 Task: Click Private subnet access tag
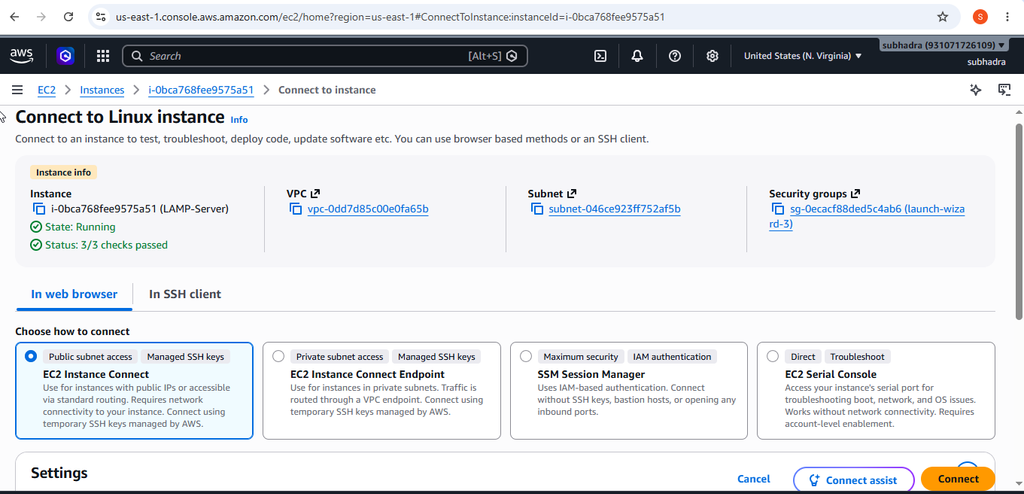340,357
